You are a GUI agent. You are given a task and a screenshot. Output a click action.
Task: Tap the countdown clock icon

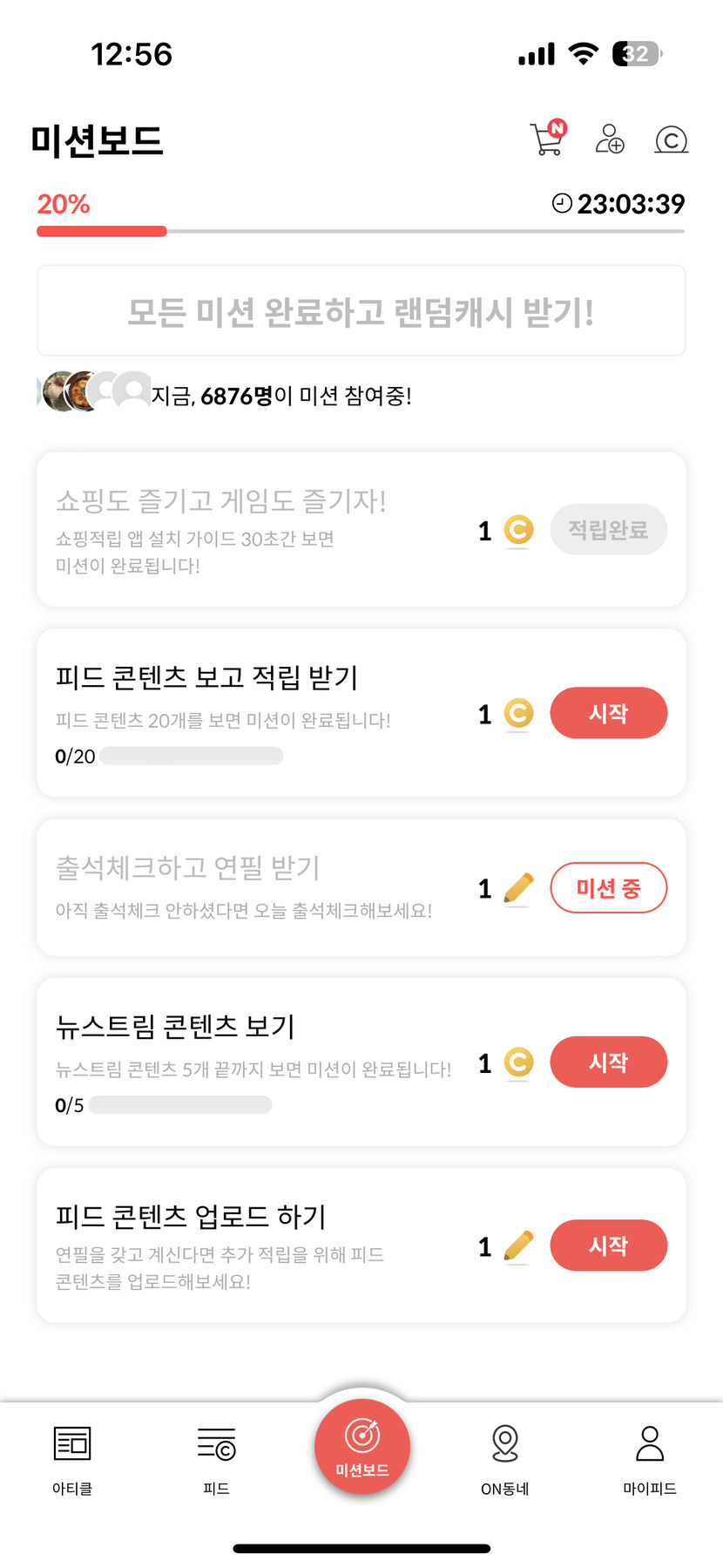pyautogui.click(x=562, y=203)
